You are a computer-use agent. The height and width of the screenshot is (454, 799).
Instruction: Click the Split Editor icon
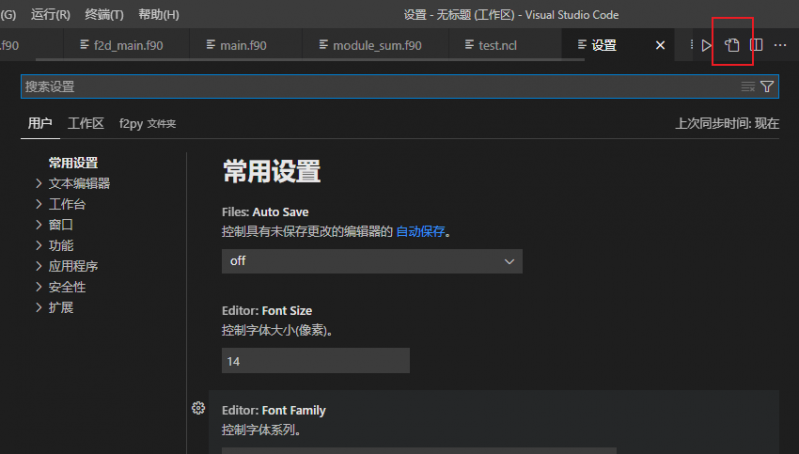[757, 45]
